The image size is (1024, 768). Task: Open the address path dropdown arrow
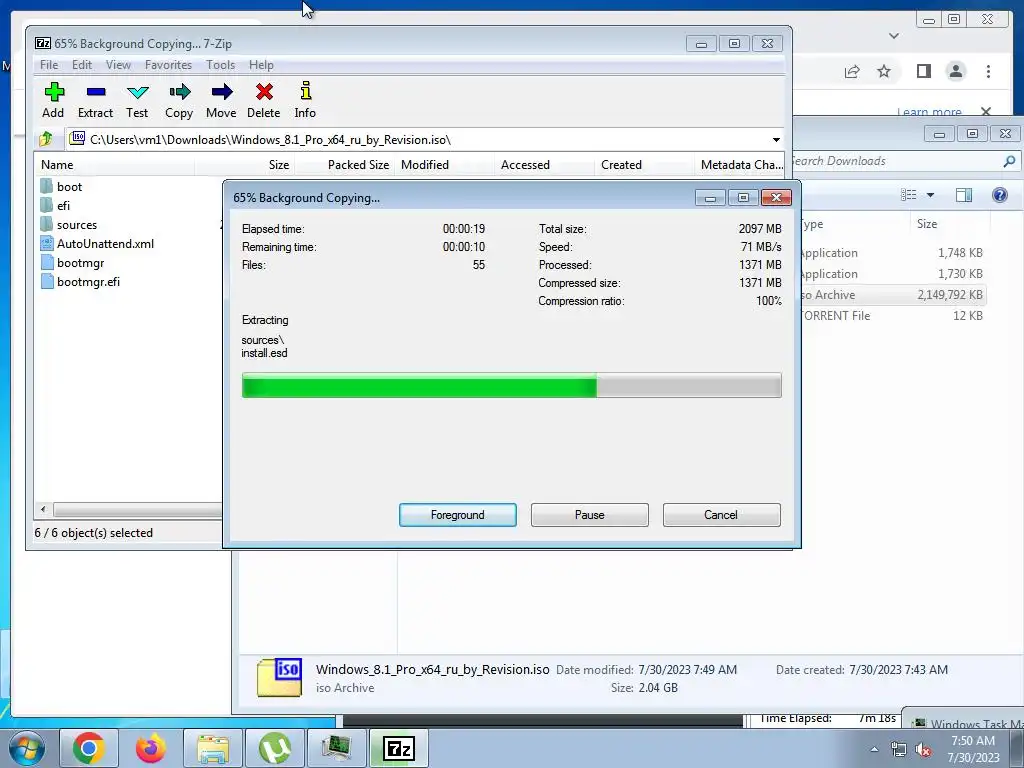(x=776, y=140)
